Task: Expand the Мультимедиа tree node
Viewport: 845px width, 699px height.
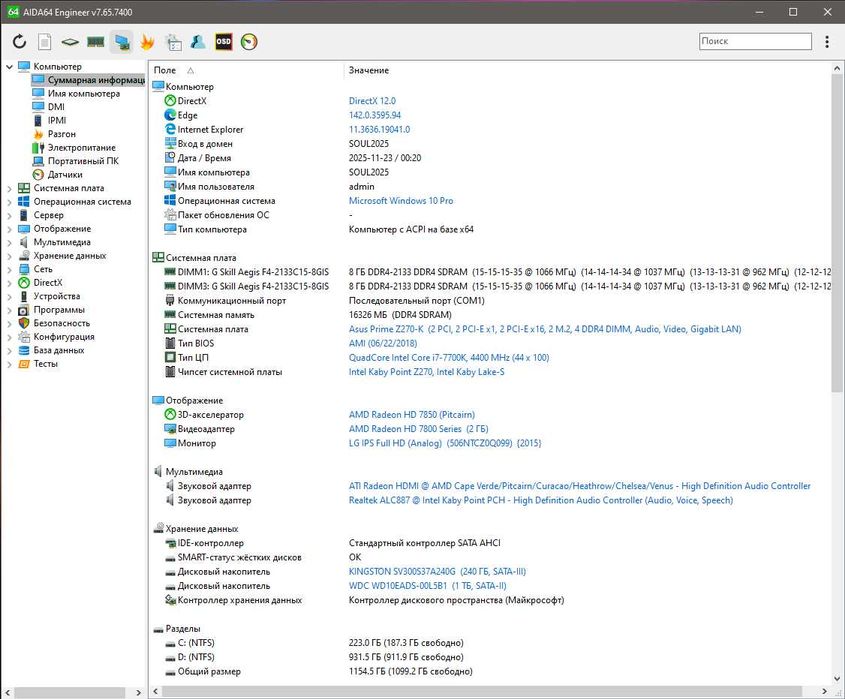Action: (x=9, y=243)
